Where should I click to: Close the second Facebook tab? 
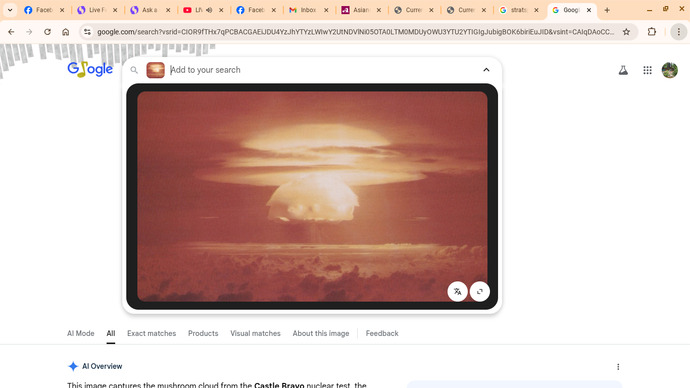pos(273,10)
